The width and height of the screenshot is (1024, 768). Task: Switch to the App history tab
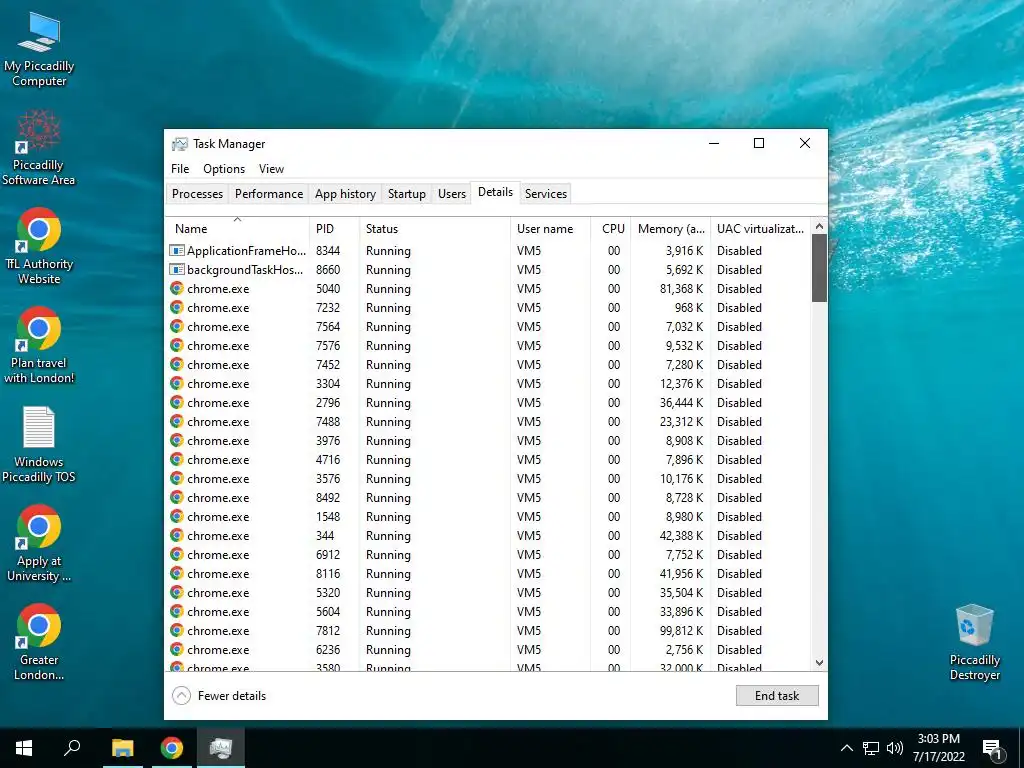point(345,194)
